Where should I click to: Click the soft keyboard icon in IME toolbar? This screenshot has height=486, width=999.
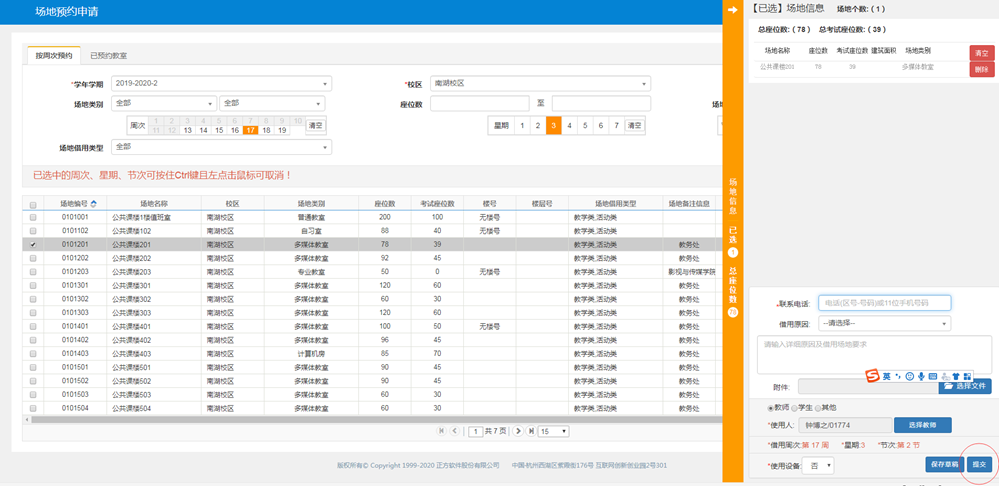pos(933,376)
